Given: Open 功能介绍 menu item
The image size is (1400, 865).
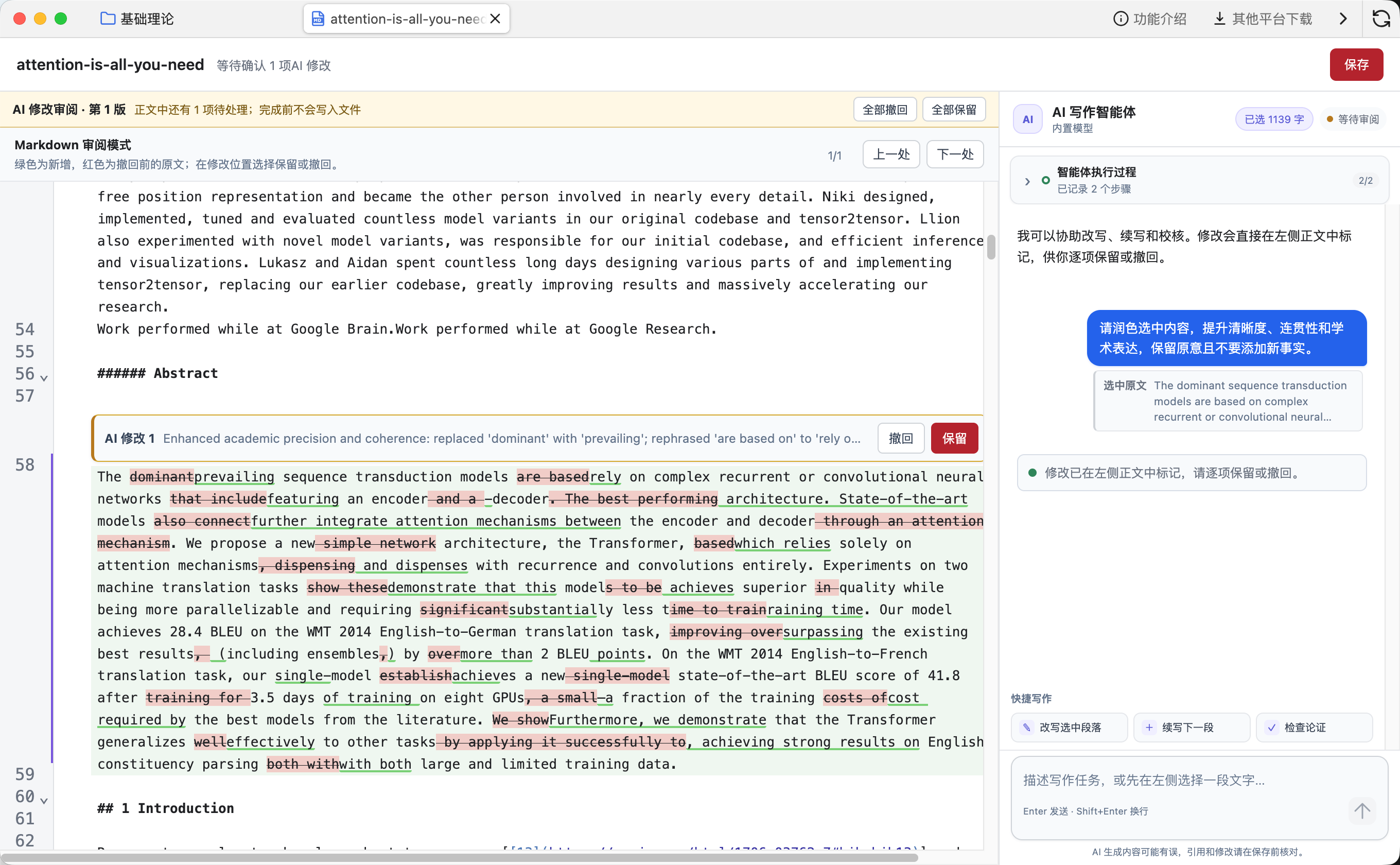Looking at the screenshot, I should [1149, 19].
